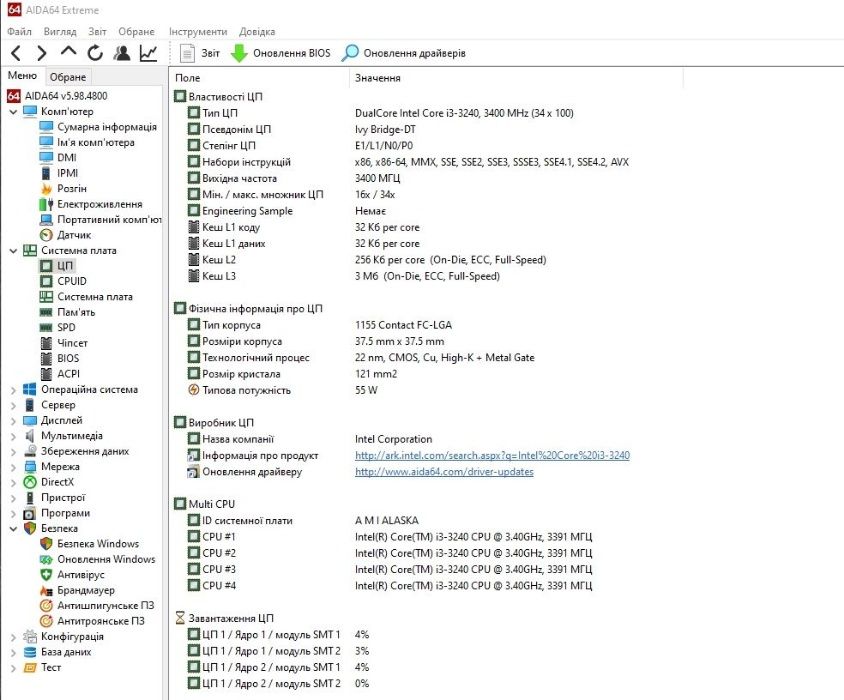The image size is (844, 700).
Task: Open the aida64.com driver-updates link
Action: click(x=444, y=472)
